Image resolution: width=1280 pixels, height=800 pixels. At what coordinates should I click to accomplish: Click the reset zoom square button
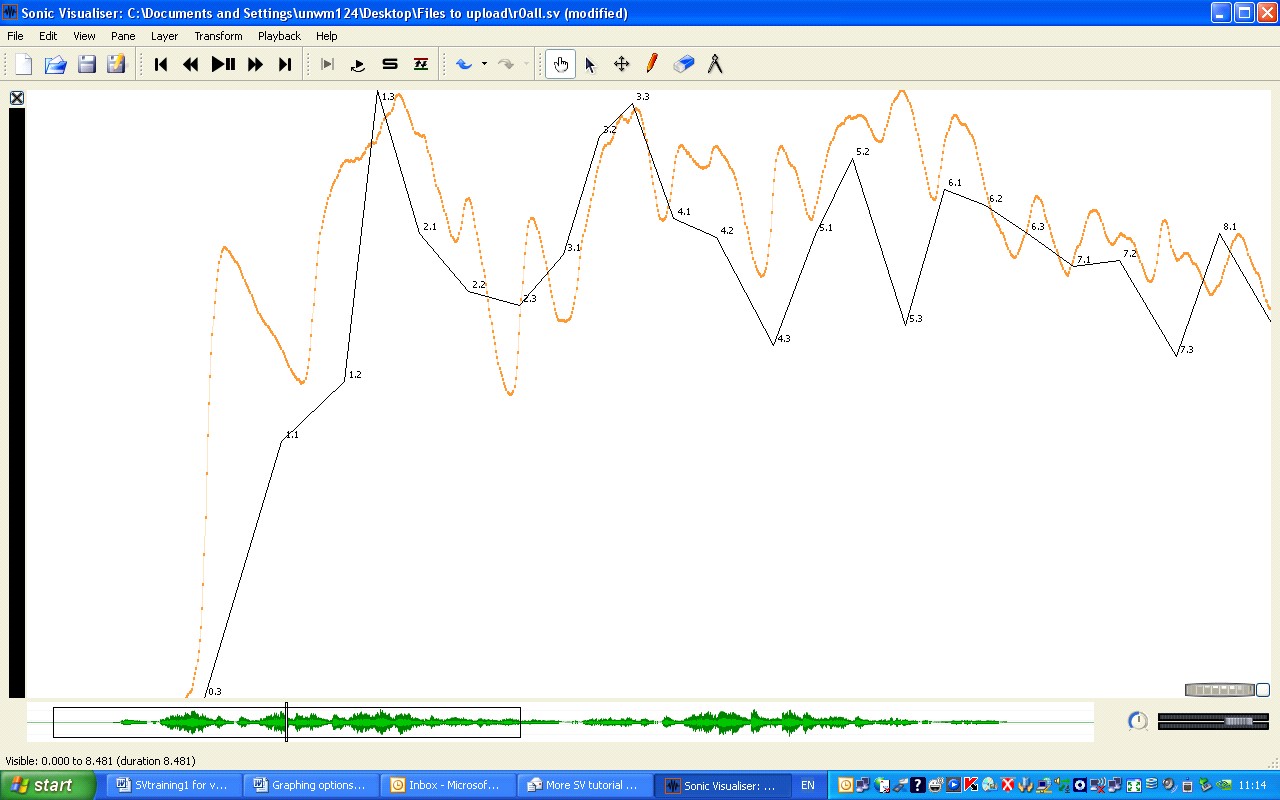pyautogui.click(x=1263, y=690)
